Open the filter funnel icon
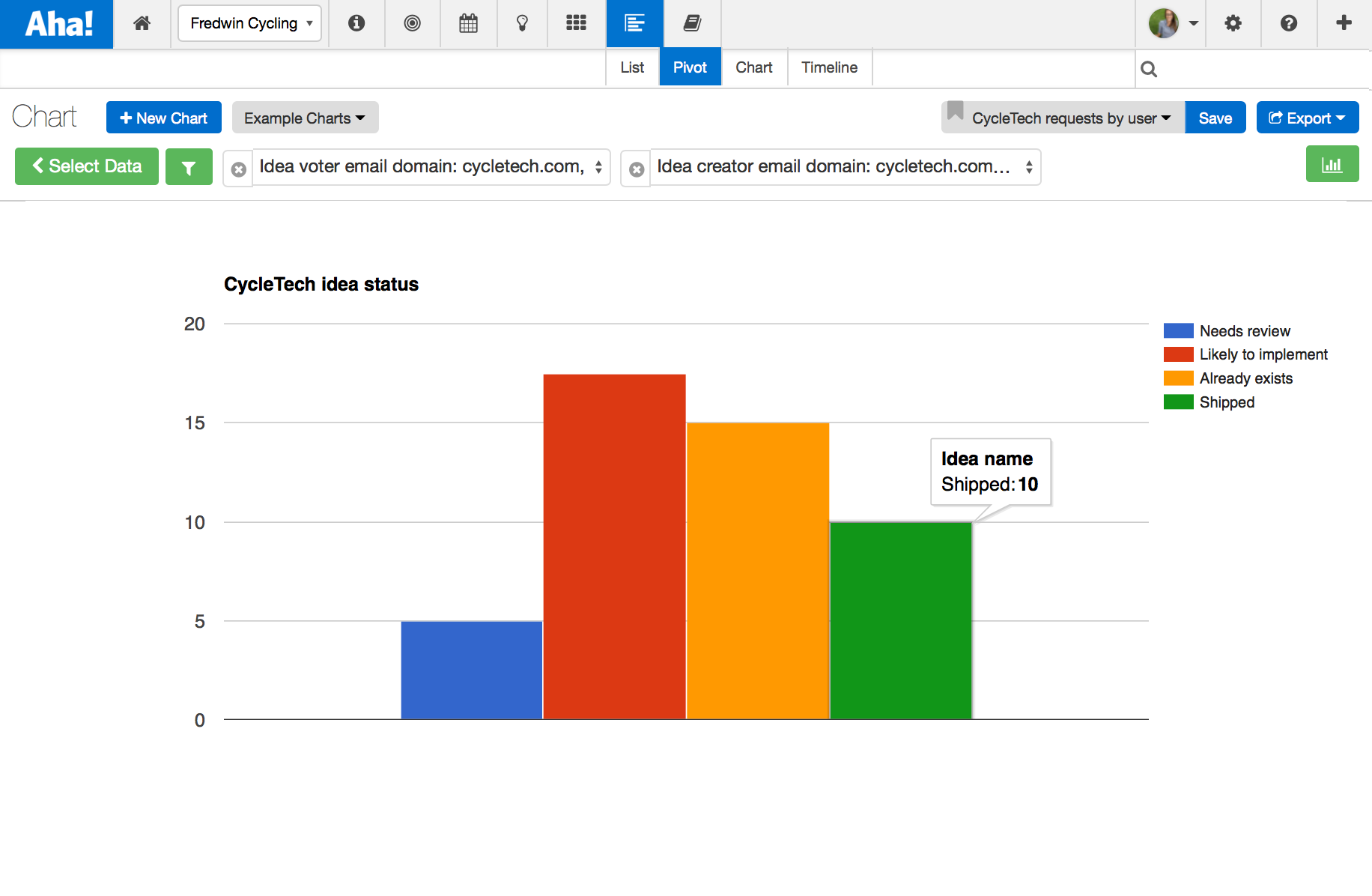1372x896 pixels. pyautogui.click(x=189, y=166)
